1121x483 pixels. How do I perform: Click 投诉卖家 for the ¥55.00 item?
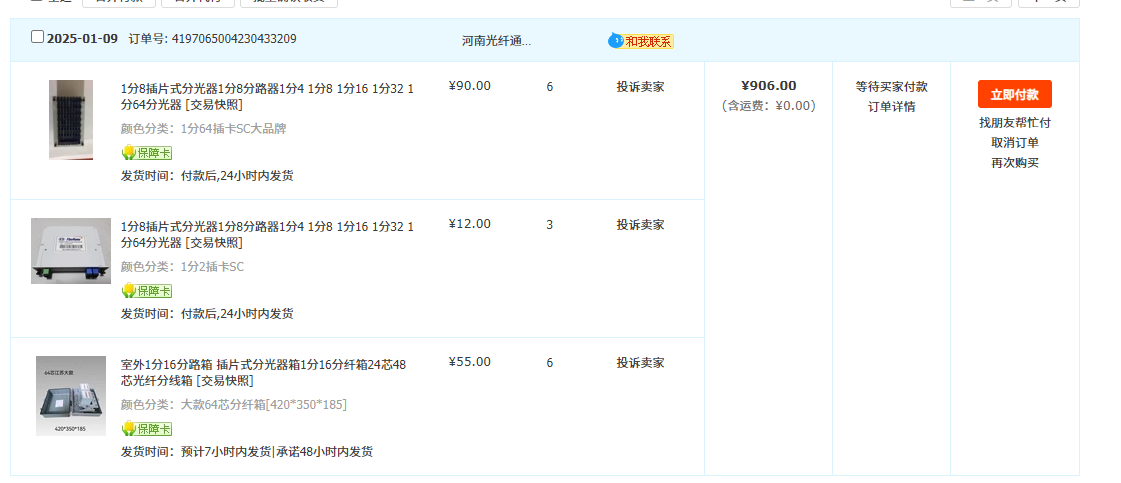(x=640, y=363)
